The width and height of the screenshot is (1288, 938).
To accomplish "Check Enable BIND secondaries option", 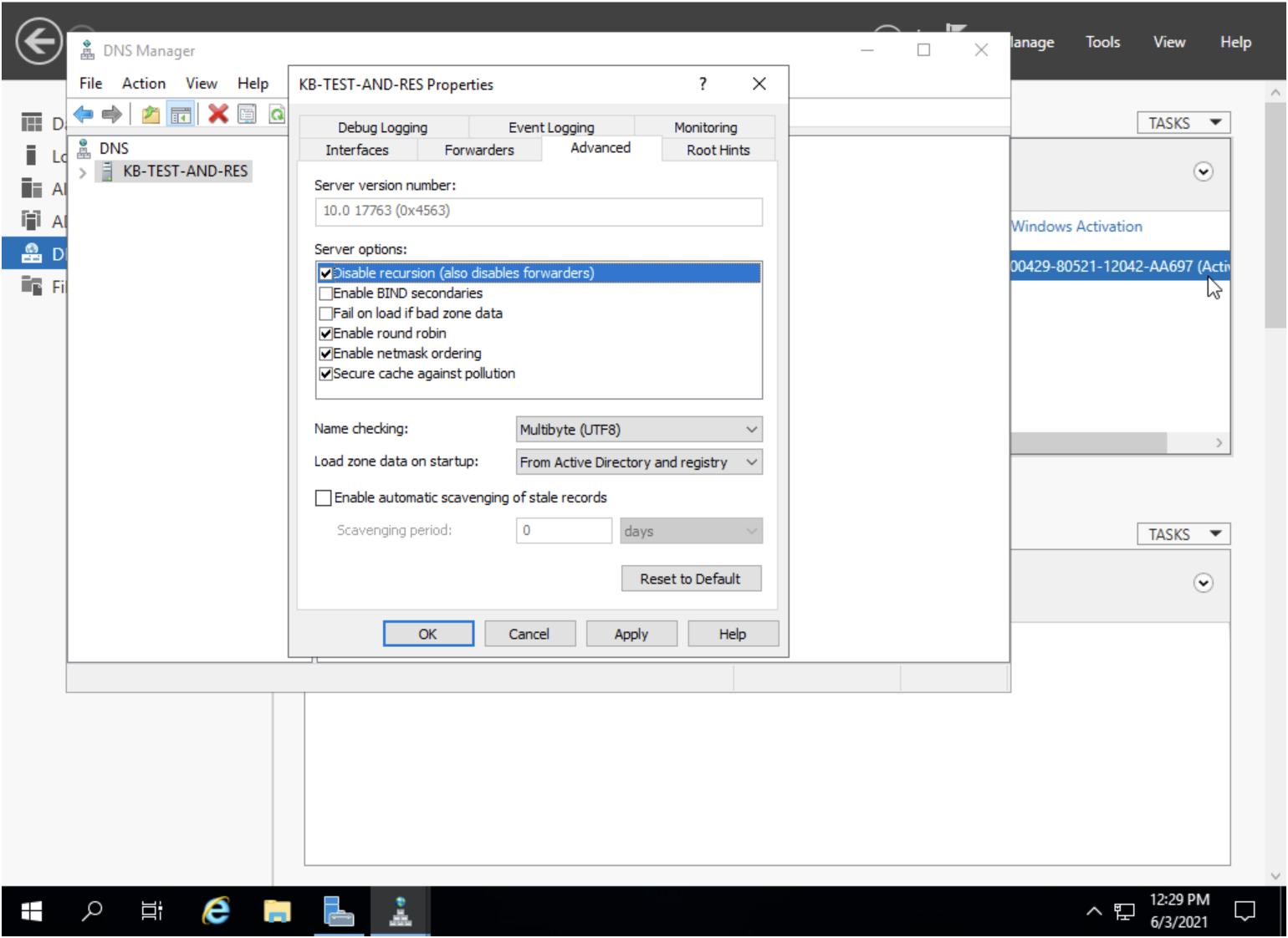I will tap(326, 293).
